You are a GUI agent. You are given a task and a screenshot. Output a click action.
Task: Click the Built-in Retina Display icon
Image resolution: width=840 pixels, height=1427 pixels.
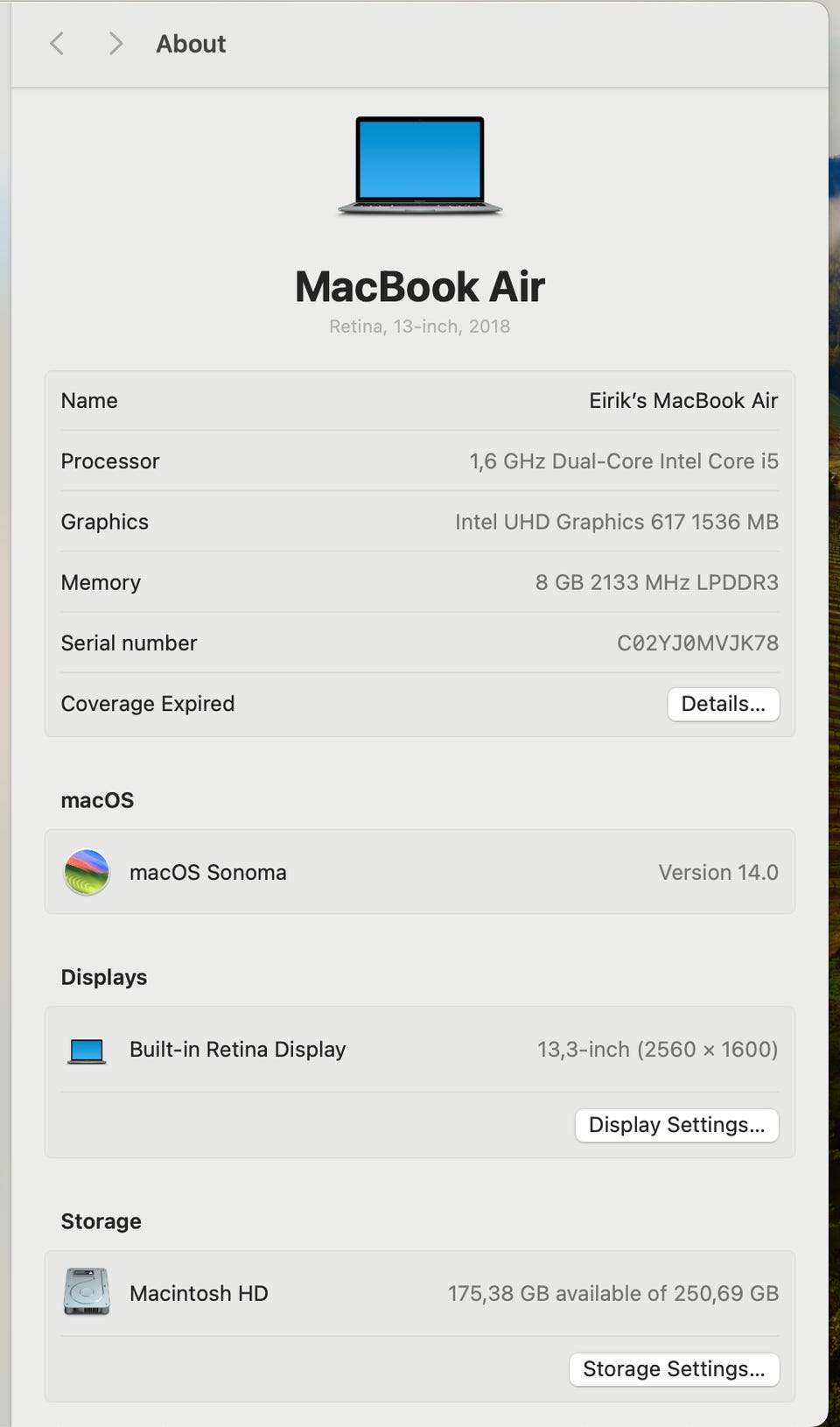click(87, 1051)
